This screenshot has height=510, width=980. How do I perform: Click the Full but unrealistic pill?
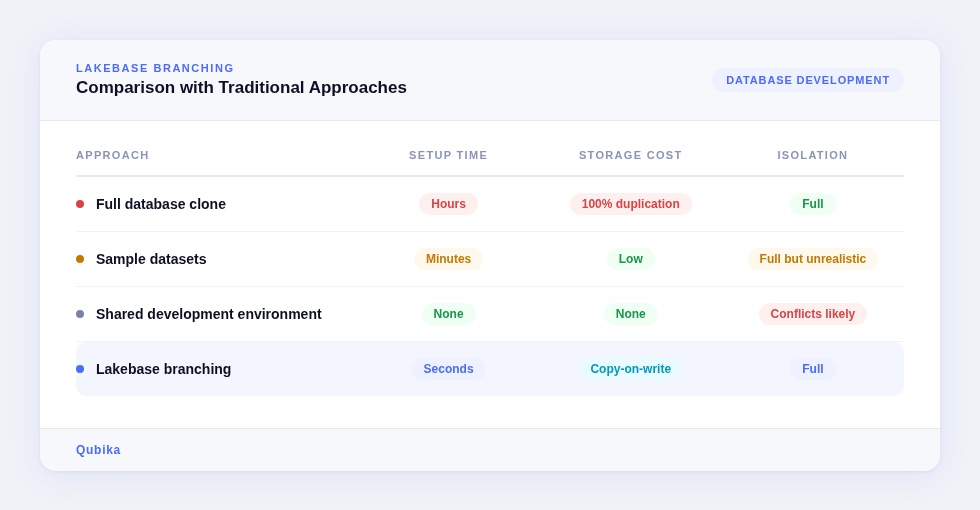(x=812, y=259)
